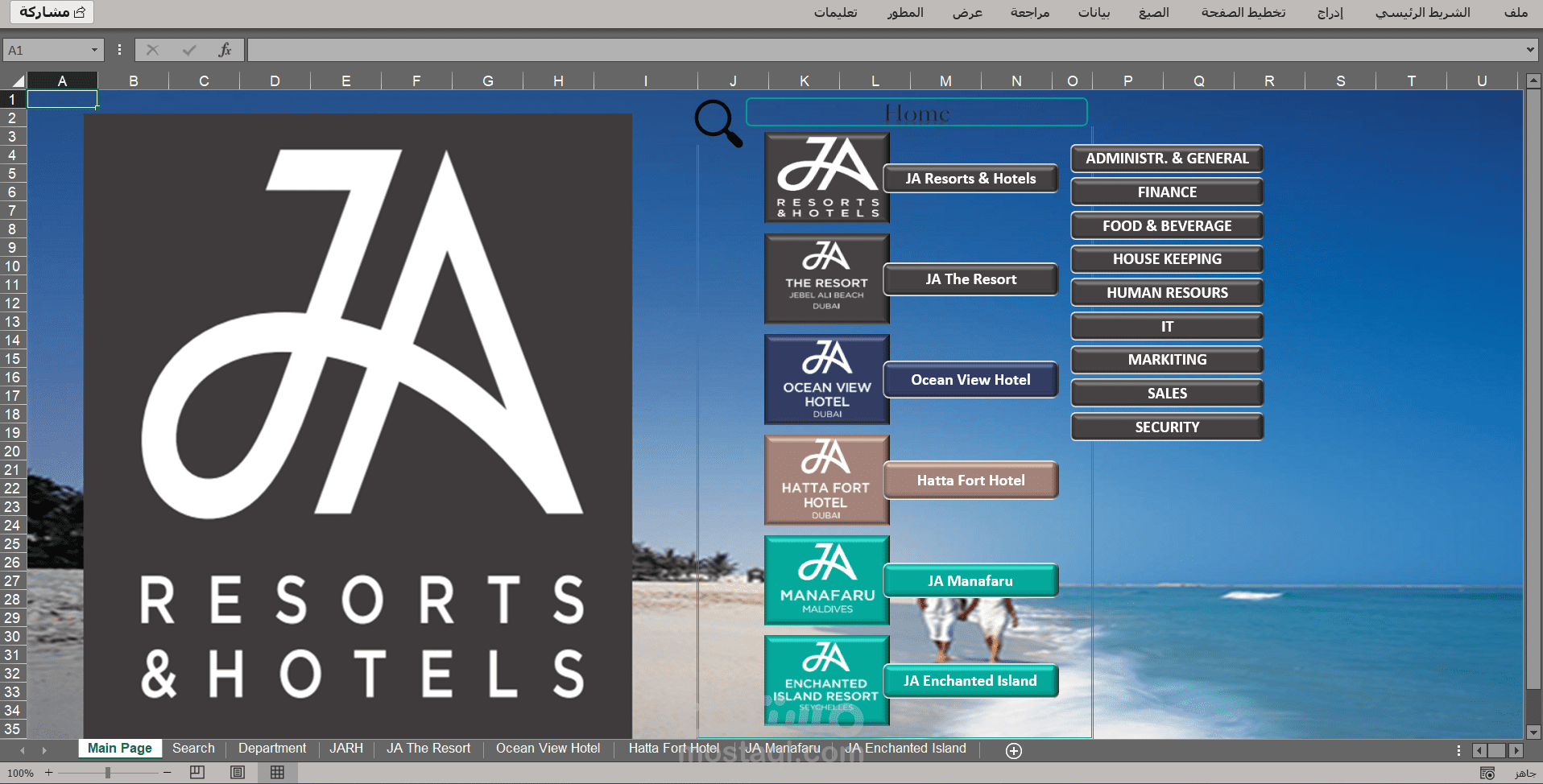Screen dimensions: 1543x784
Task: Click the Hatta Fort Hotel logo thumbnail
Action: coord(827,480)
